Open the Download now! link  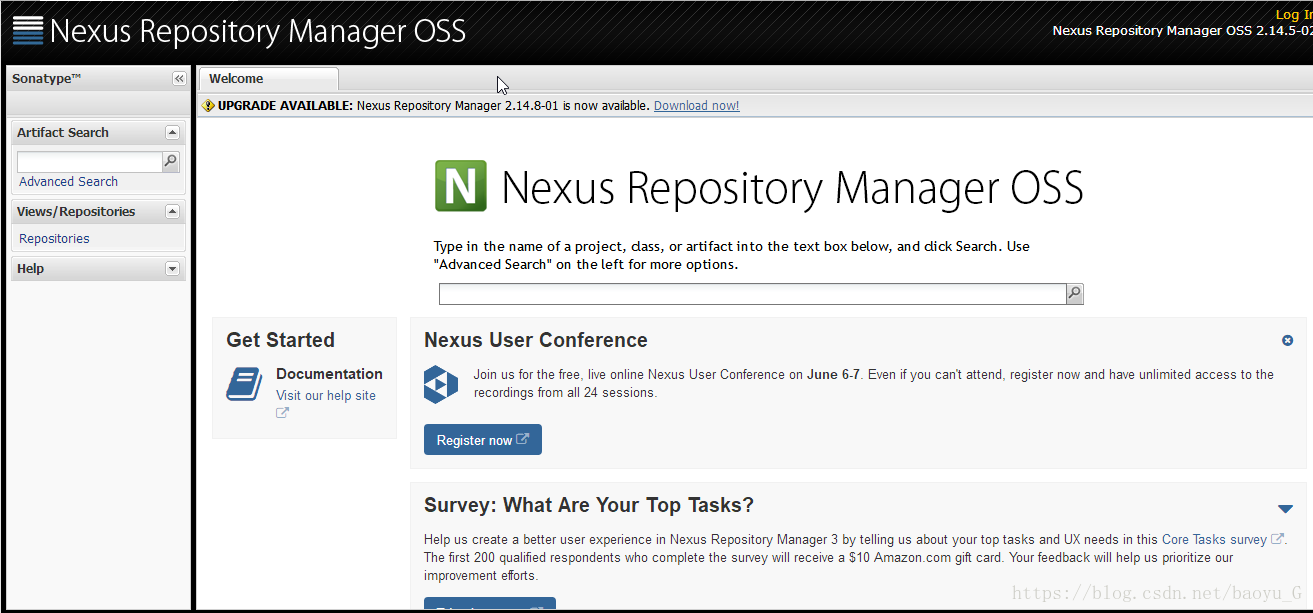click(697, 106)
